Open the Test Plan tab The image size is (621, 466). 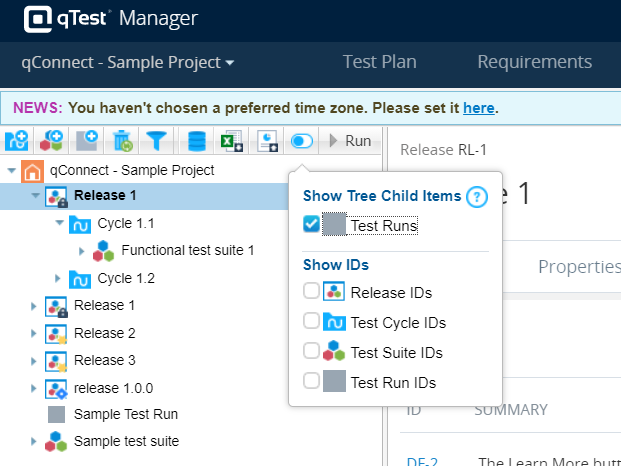tap(379, 62)
